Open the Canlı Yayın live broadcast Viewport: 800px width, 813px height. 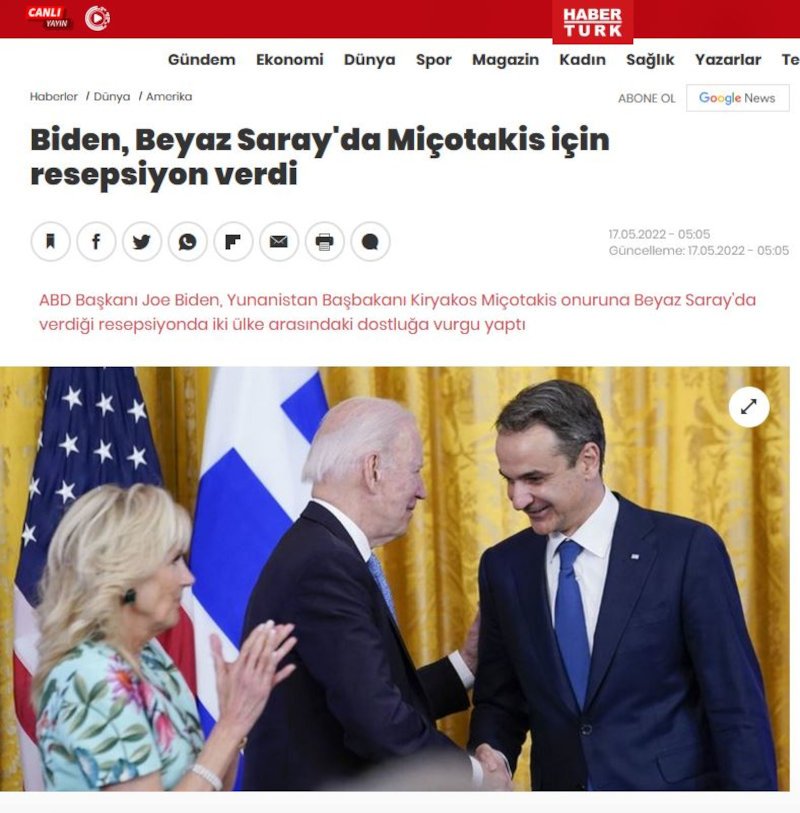click(48, 18)
